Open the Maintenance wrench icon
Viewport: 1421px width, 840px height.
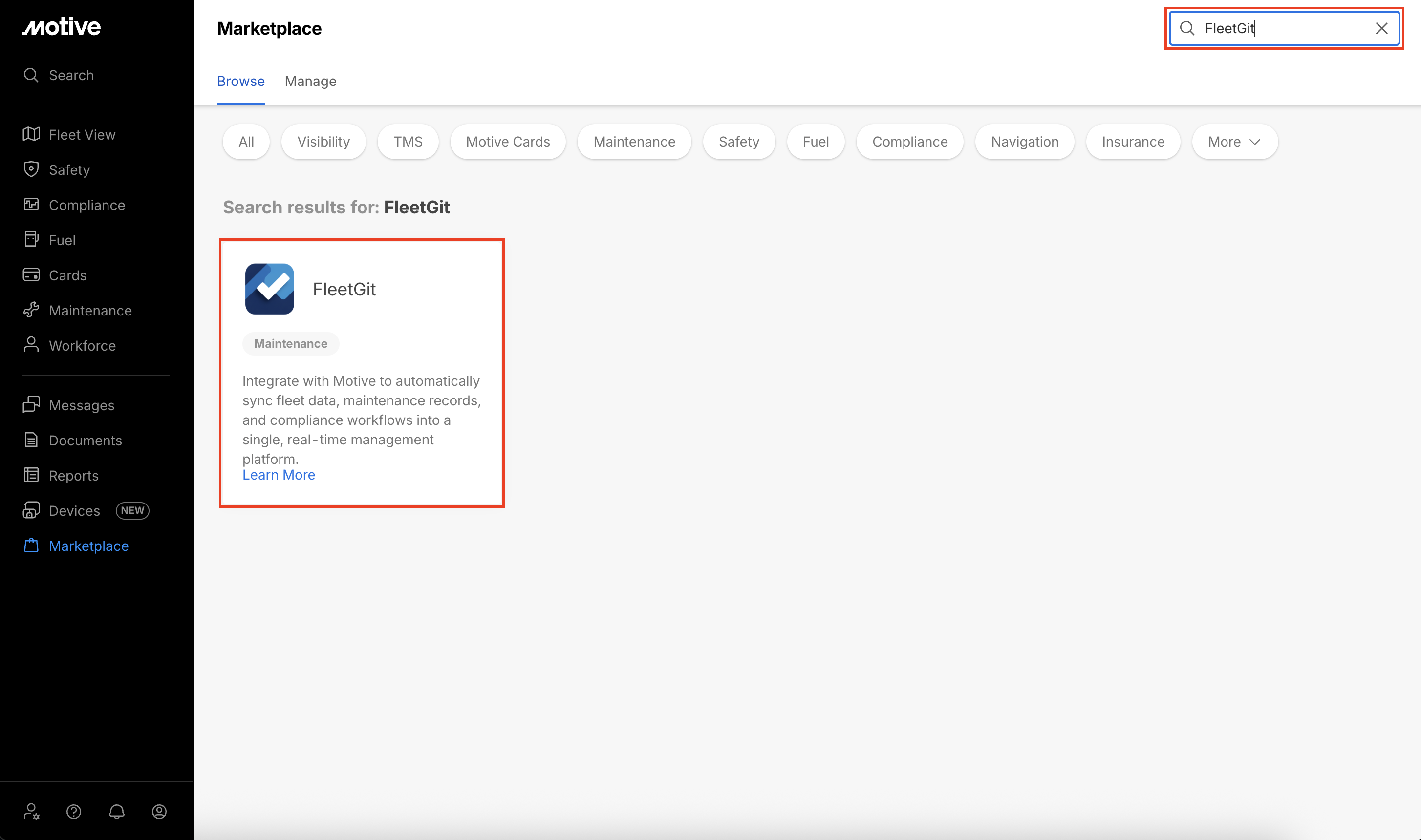[31, 310]
